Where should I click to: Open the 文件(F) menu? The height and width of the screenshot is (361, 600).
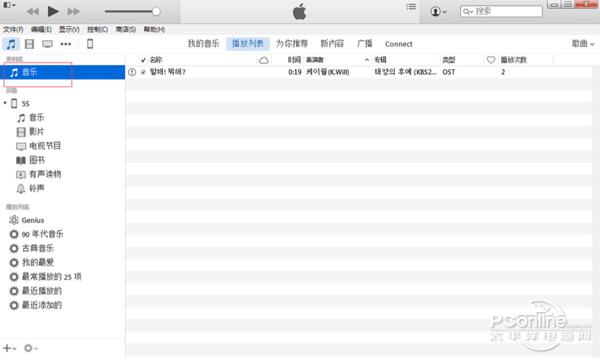pyautogui.click(x=13, y=29)
